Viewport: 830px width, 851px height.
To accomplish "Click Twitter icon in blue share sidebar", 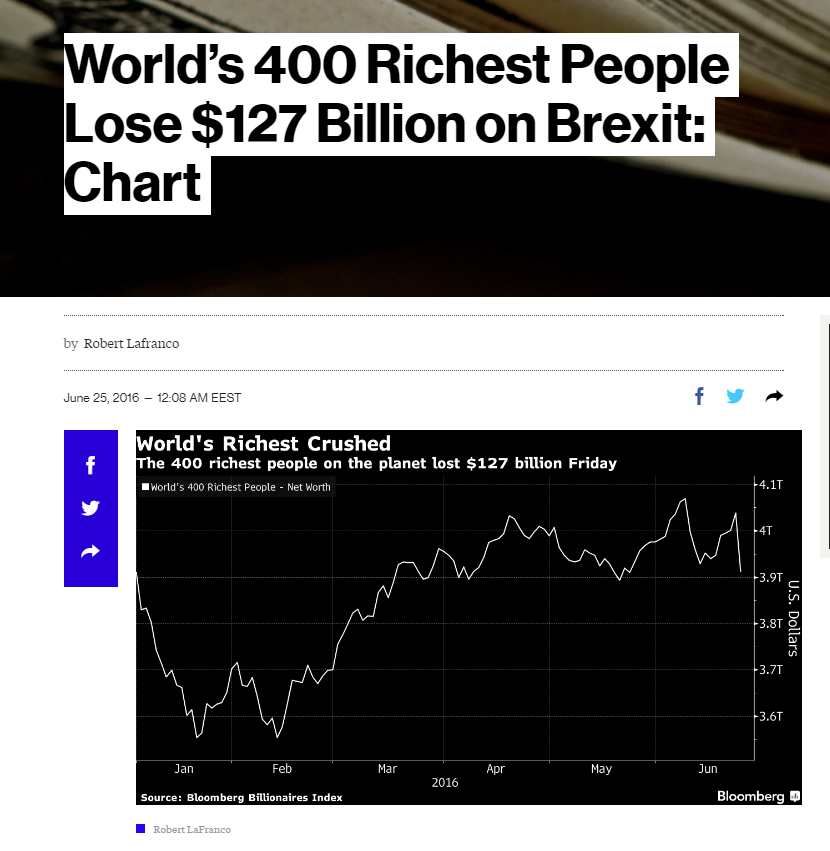I will tap(91, 508).
